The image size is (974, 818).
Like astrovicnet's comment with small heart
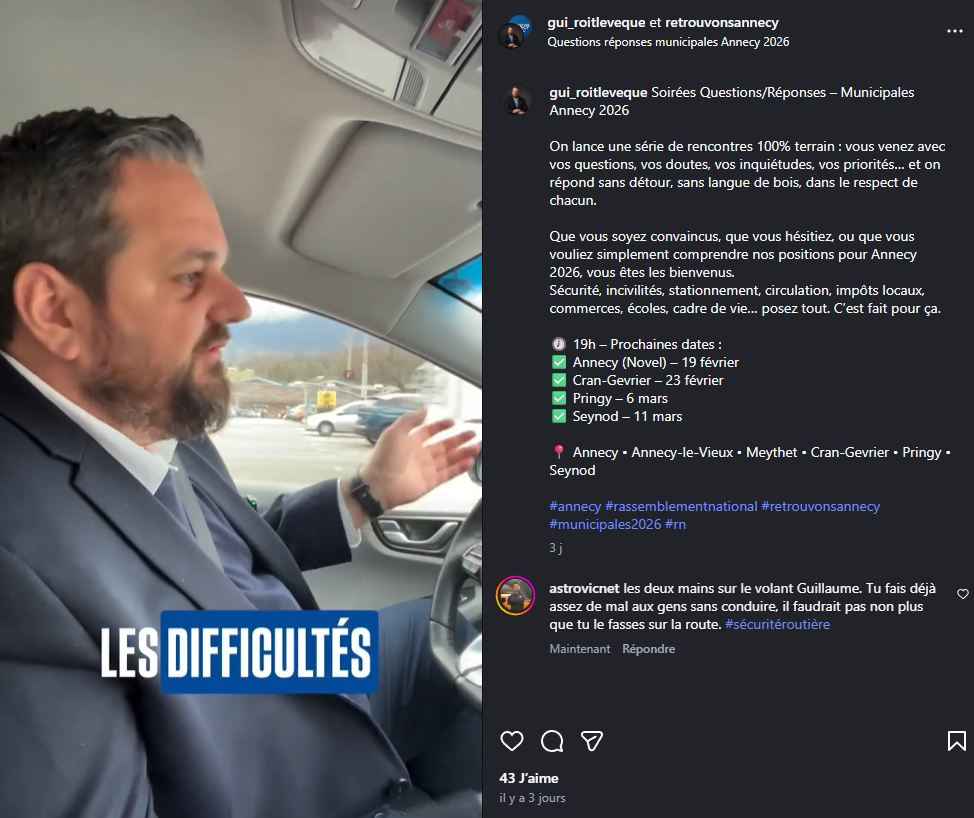pos(963,594)
